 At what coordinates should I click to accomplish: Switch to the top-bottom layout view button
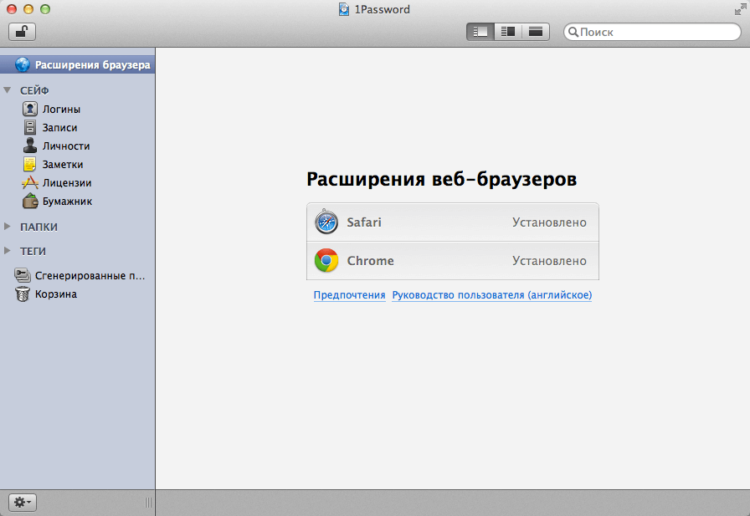(535, 32)
